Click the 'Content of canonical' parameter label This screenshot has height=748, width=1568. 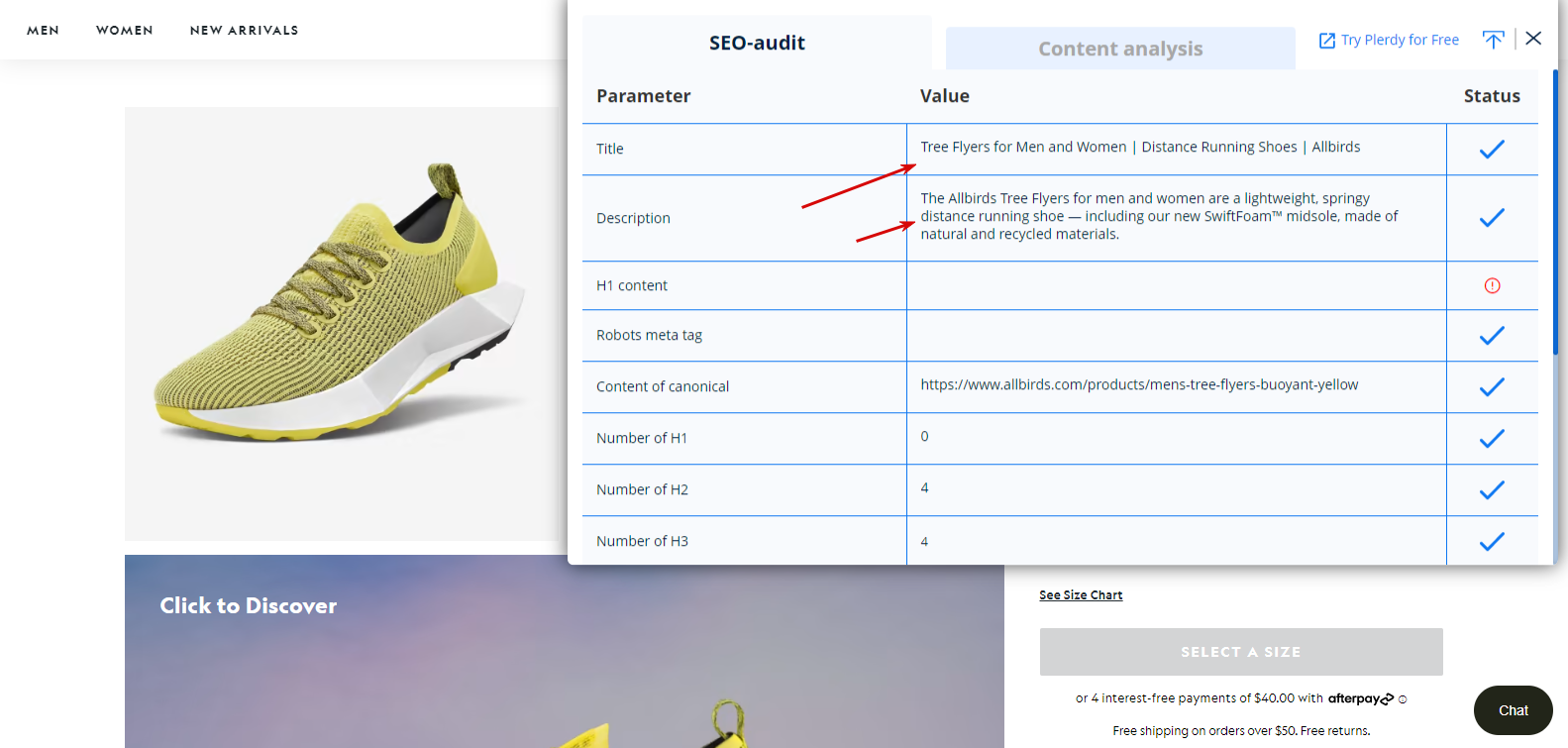click(663, 387)
